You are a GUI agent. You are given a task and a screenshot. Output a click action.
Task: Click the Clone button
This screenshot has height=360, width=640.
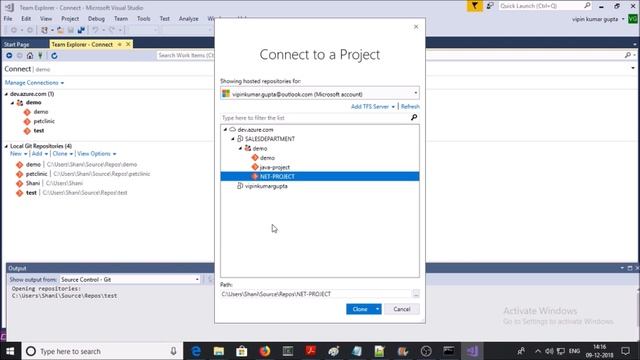360,309
